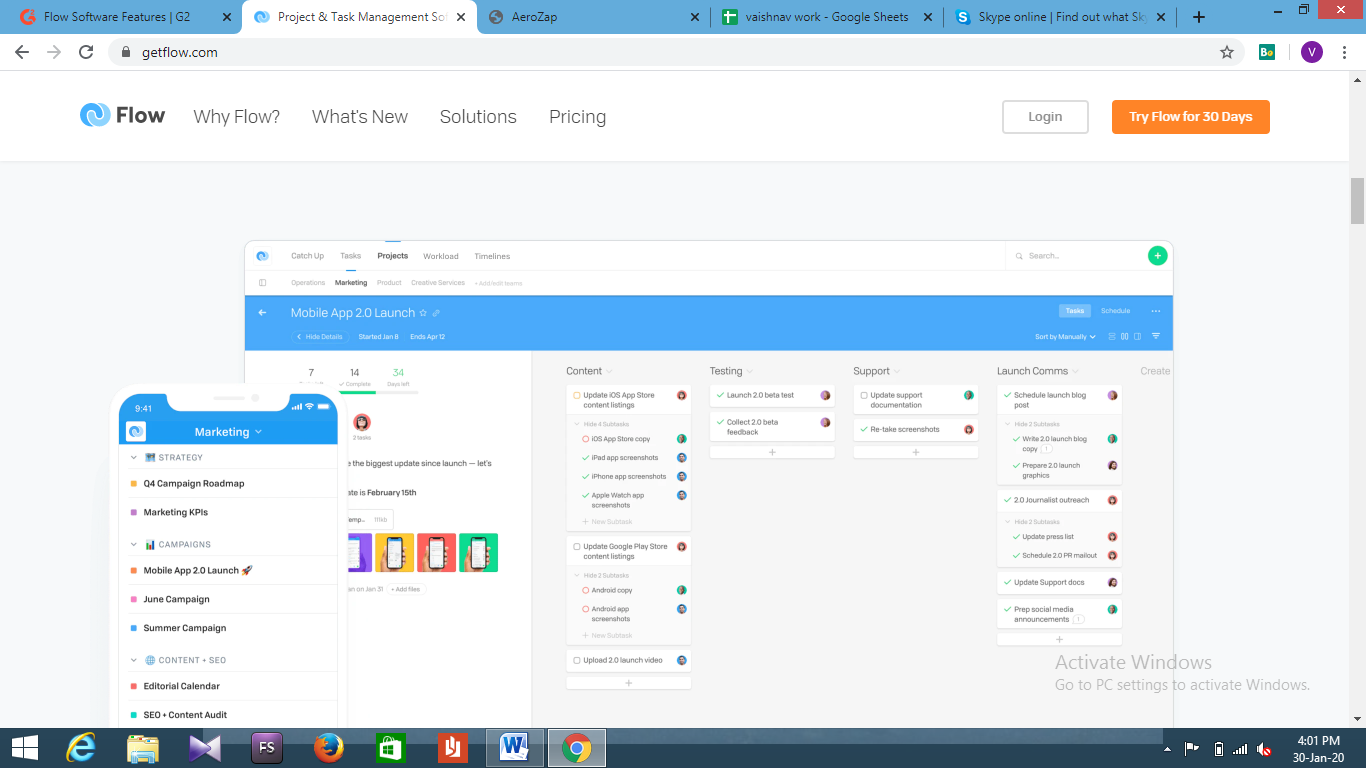Open the Pricing link
Image resolution: width=1366 pixels, height=768 pixels.
[x=577, y=117]
